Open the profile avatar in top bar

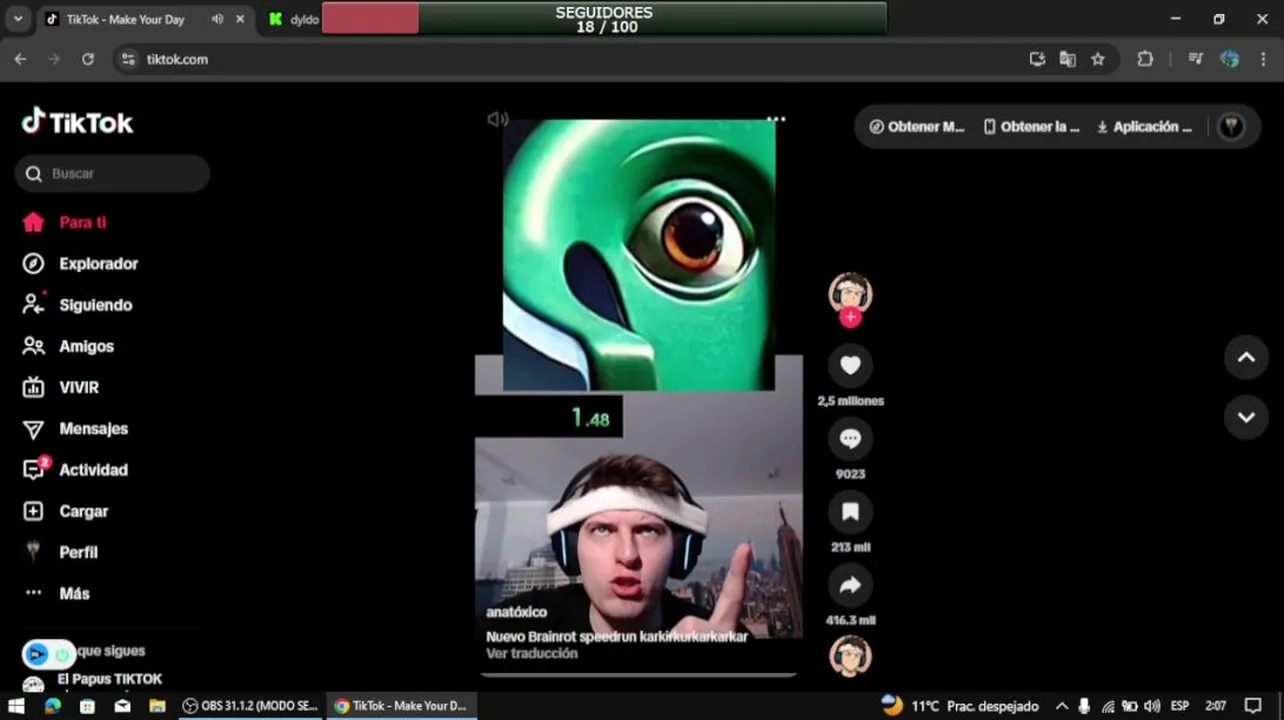pos(1232,127)
